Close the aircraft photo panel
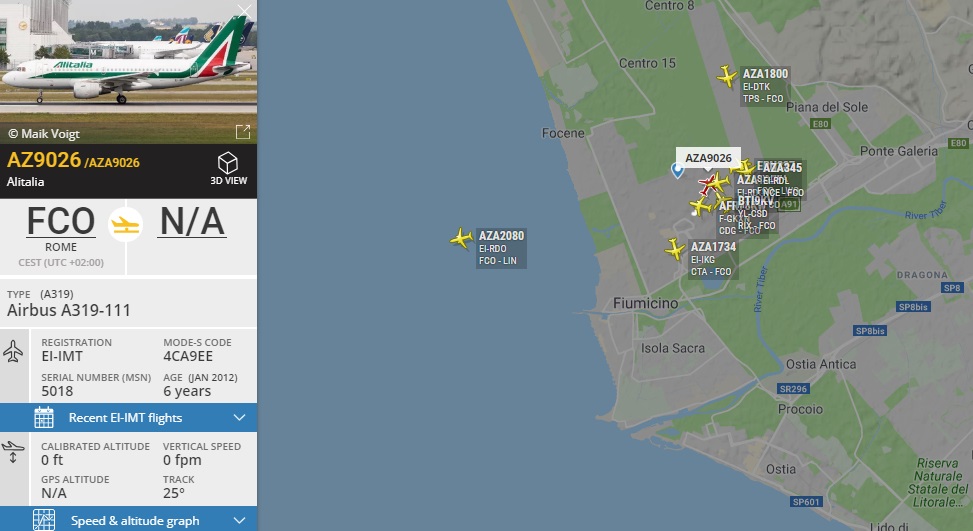The height and width of the screenshot is (531, 973). click(244, 11)
